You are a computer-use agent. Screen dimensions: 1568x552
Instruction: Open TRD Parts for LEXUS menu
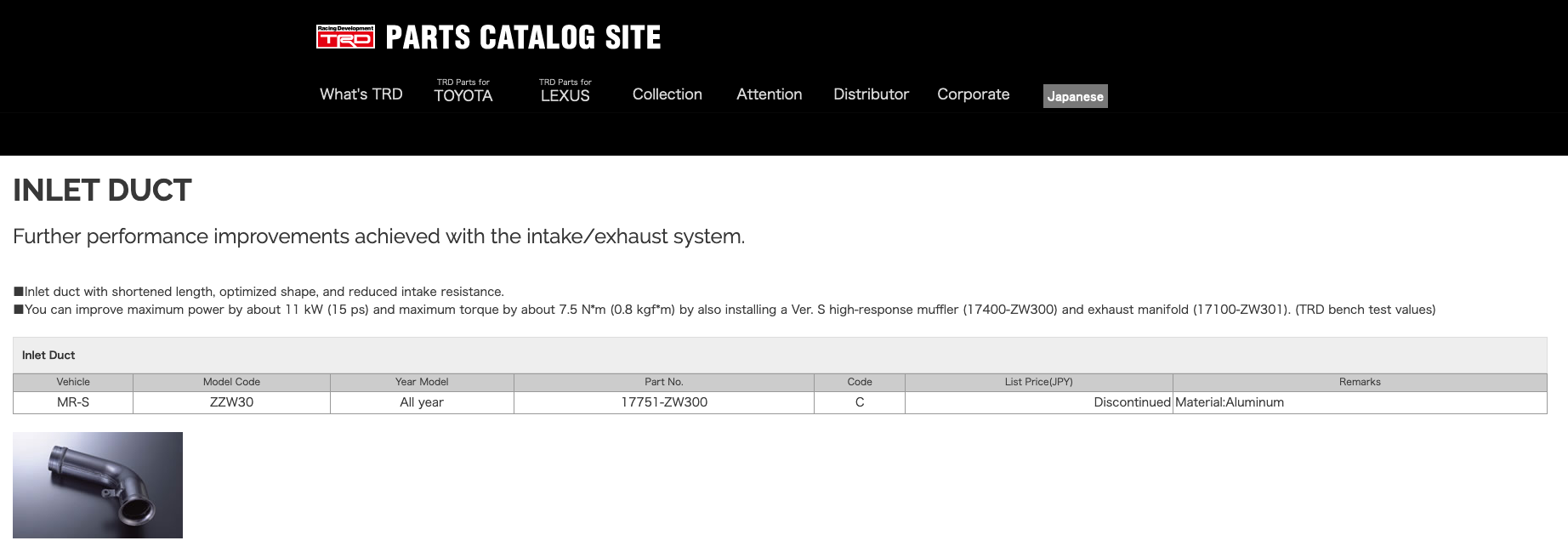pyautogui.click(x=565, y=91)
